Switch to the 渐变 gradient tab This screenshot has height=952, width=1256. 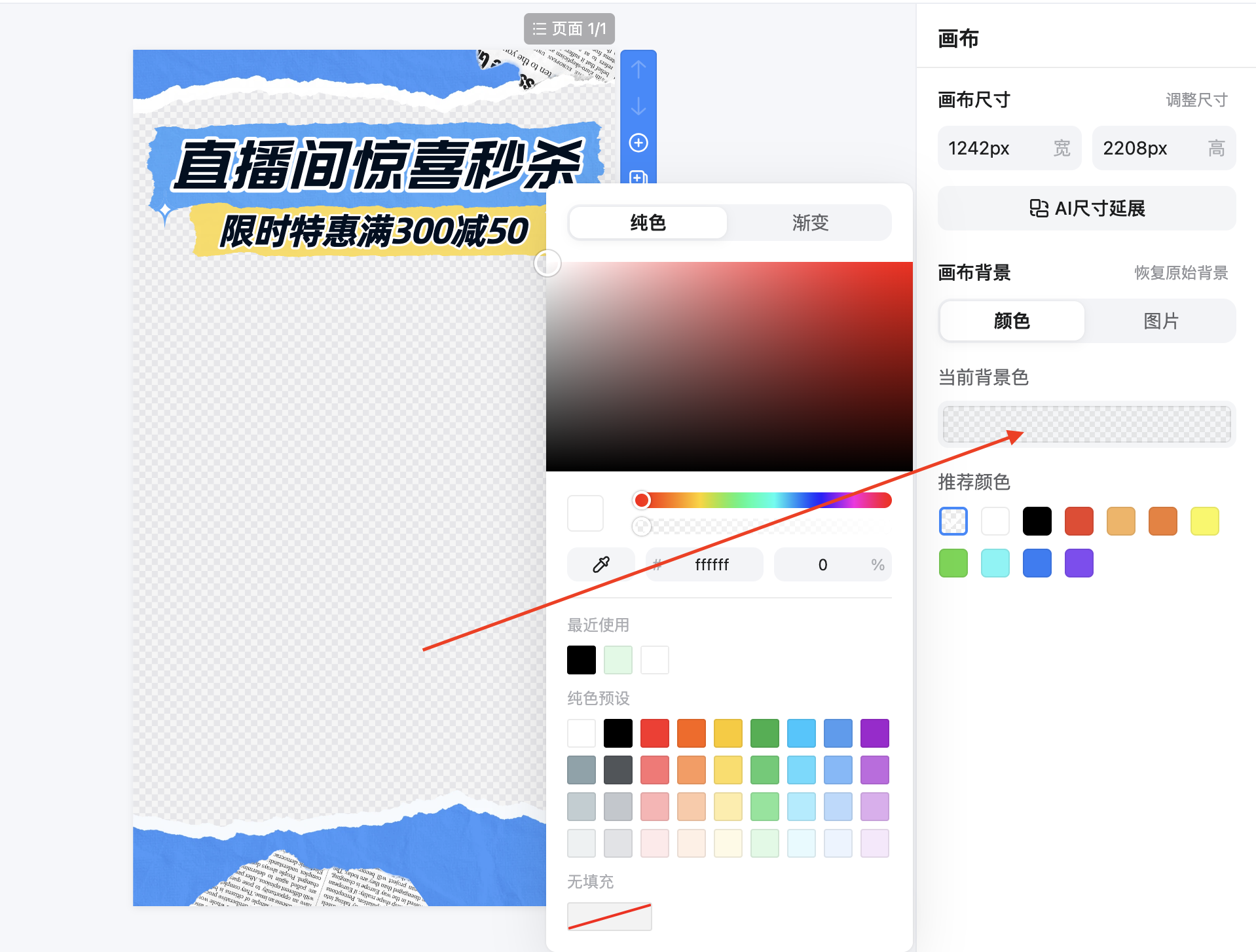tap(809, 222)
